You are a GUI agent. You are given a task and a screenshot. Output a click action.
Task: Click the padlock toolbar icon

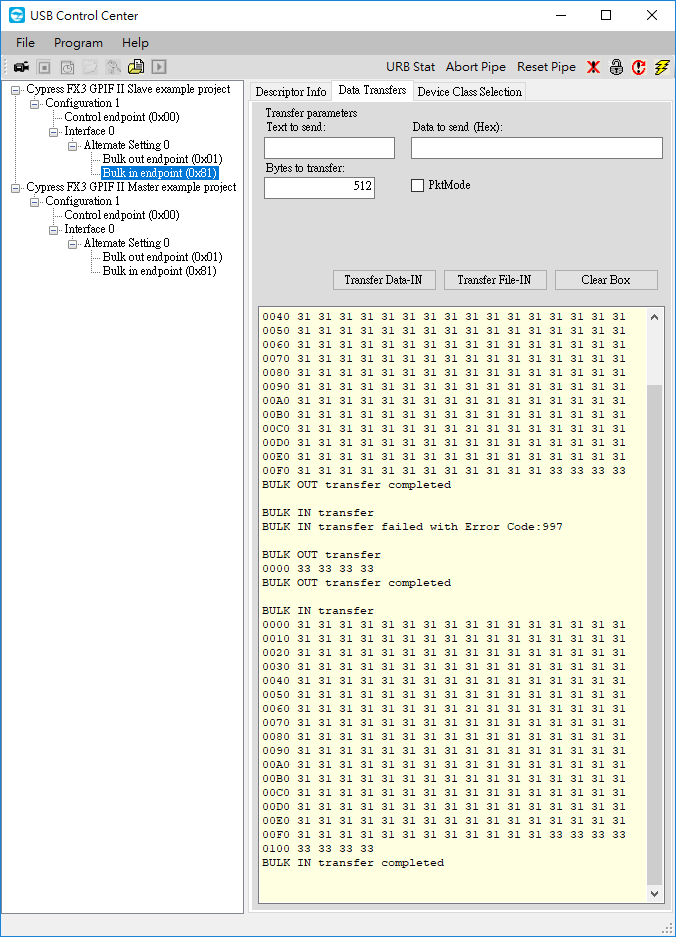pyautogui.click(x=616, y=67)
